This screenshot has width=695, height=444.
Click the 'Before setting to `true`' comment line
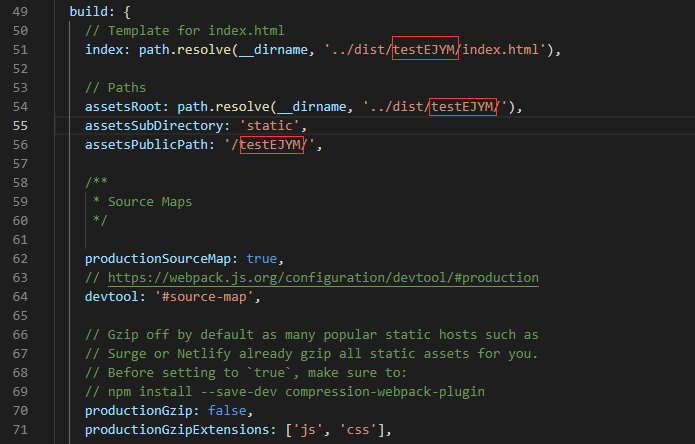[246, 373]
